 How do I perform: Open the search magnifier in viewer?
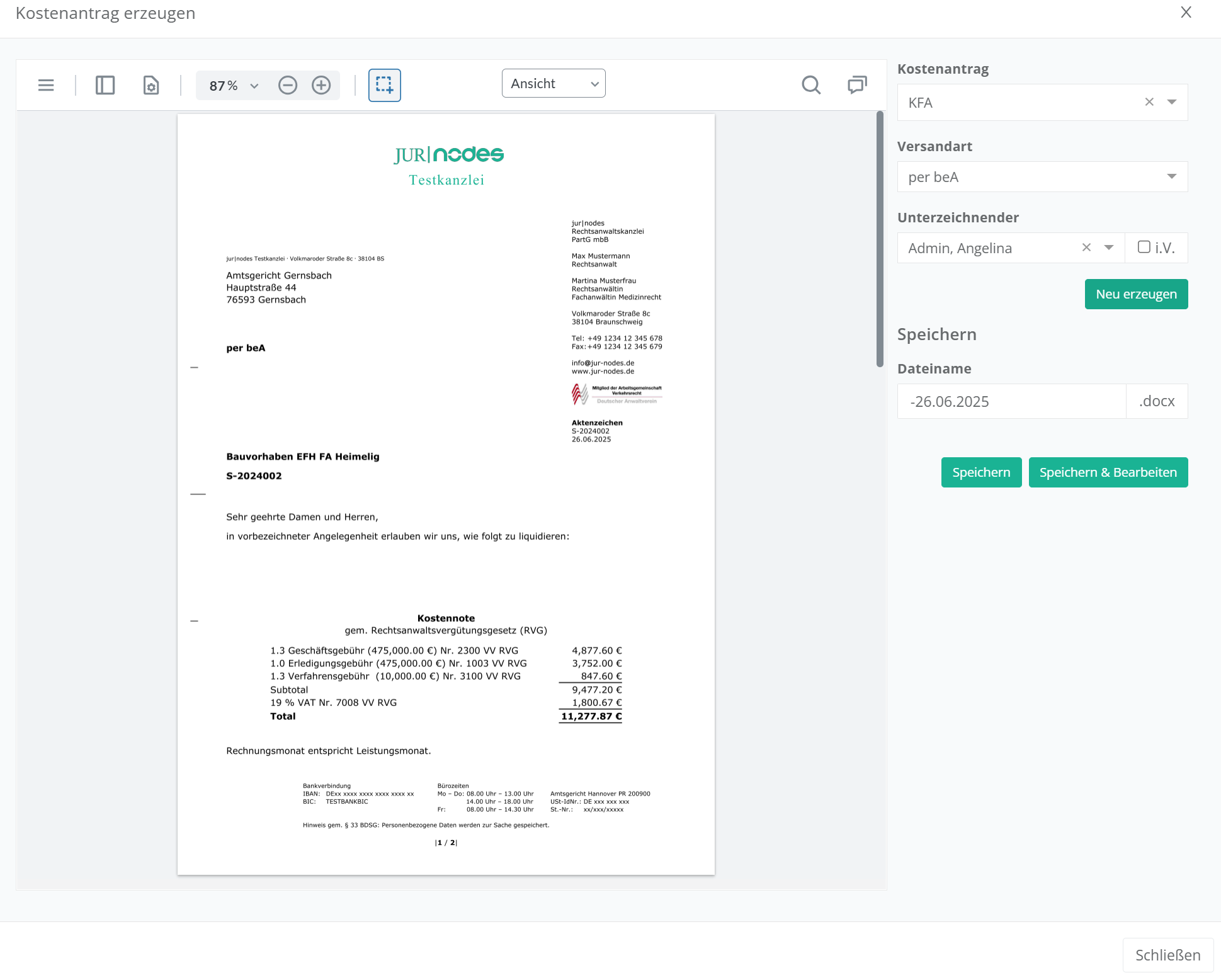point(811,85)
